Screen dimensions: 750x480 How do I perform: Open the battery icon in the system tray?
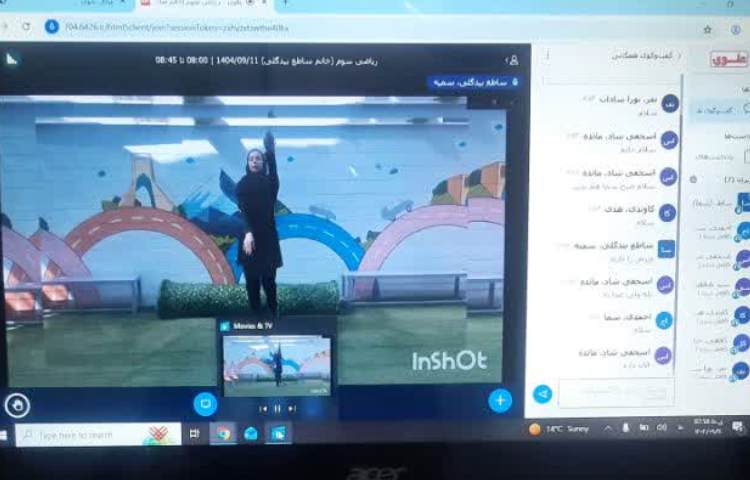pyautogui.click(x=644, y=427)
